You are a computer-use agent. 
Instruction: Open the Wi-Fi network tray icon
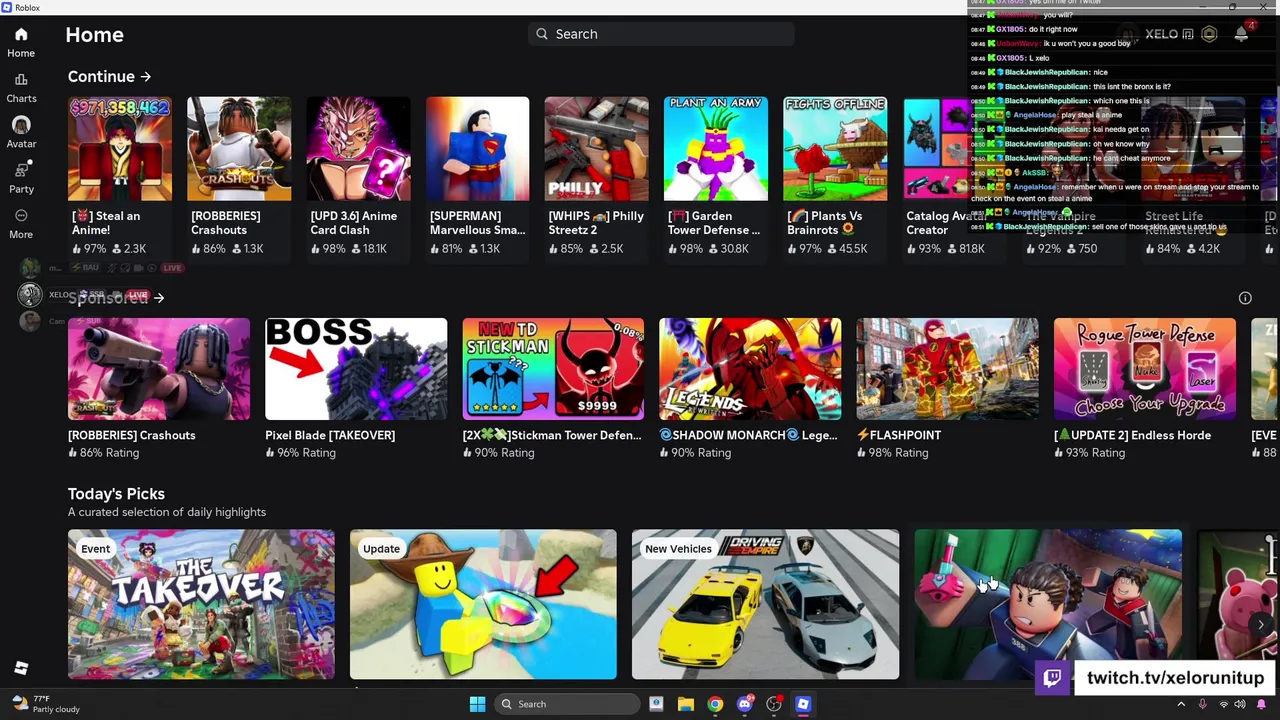click(x=1223, y=704)
